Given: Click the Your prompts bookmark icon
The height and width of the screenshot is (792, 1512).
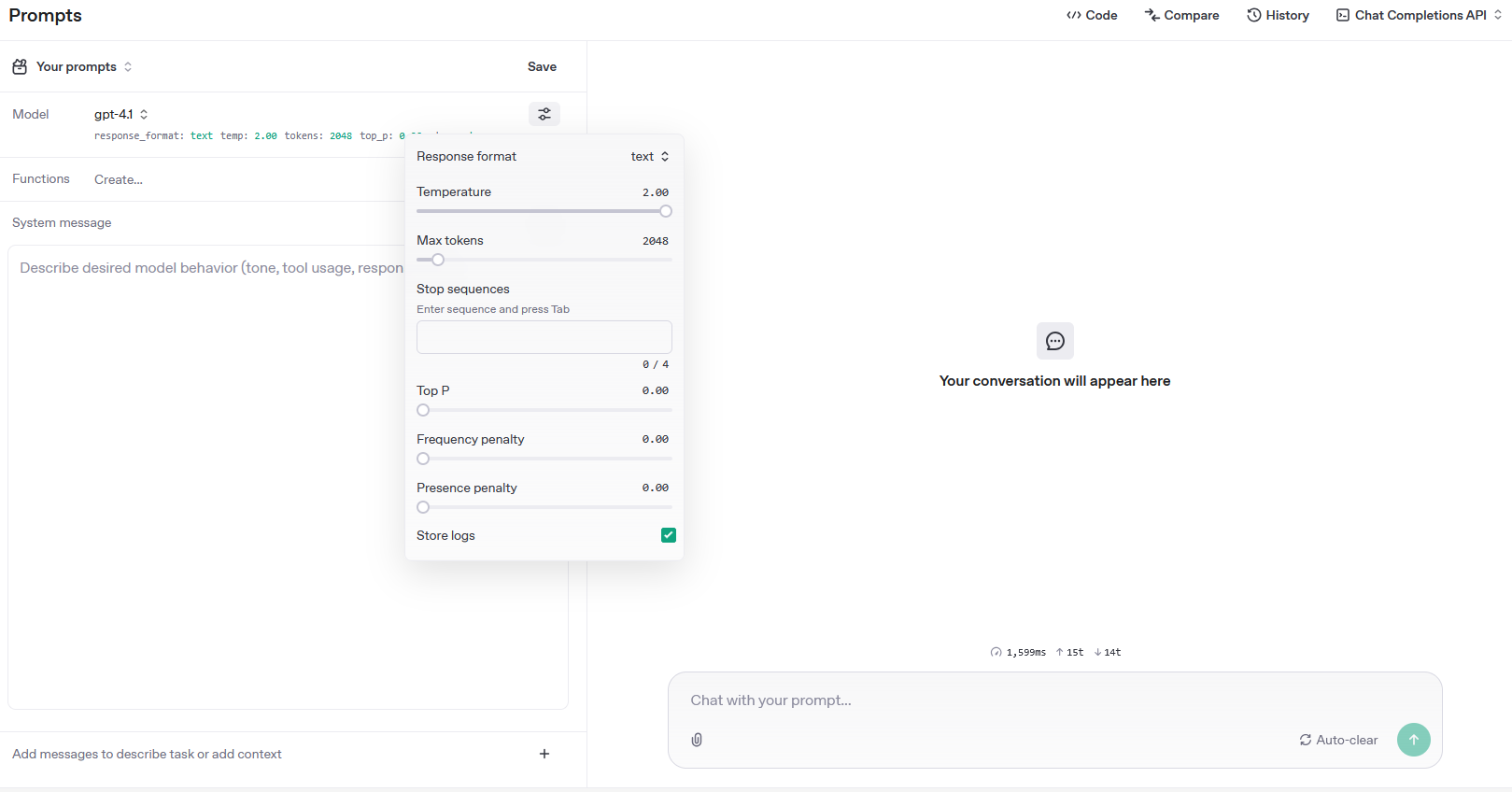Looking at the screenshot, I should [20, 66].
